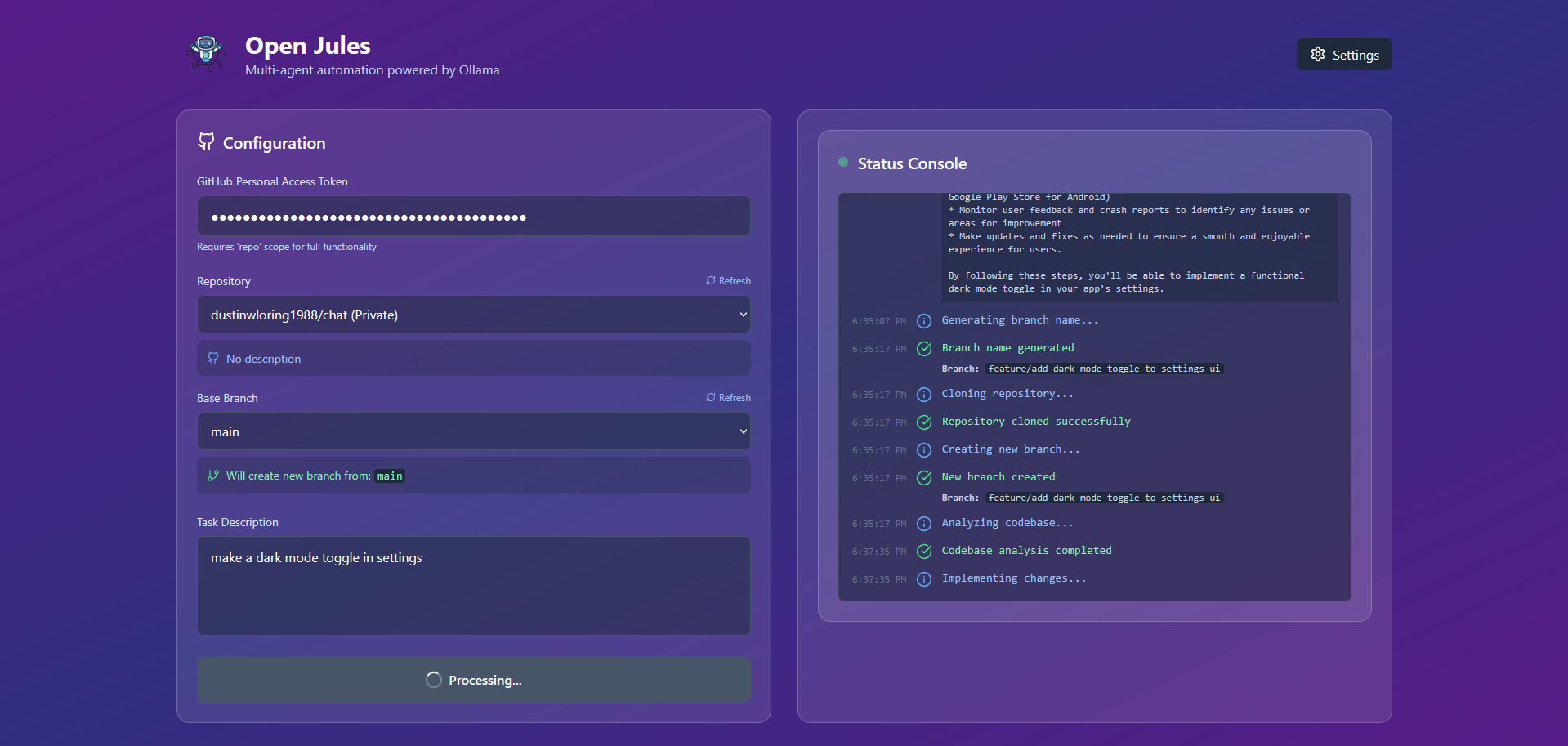Refresh the Repository list
This screenshot has width=1568, height=746.
click(x=728, y=280)
